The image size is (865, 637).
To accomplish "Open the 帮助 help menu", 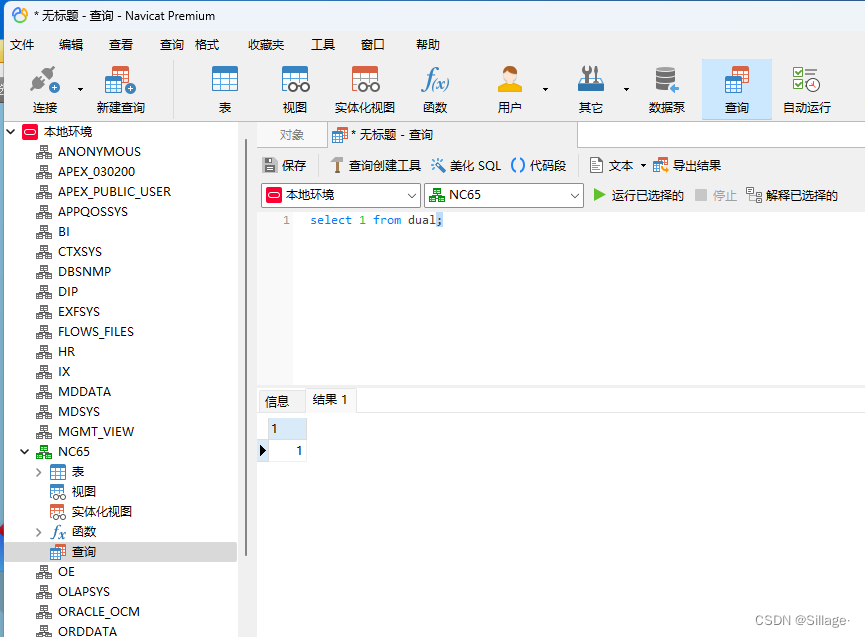I will [428, 45].
